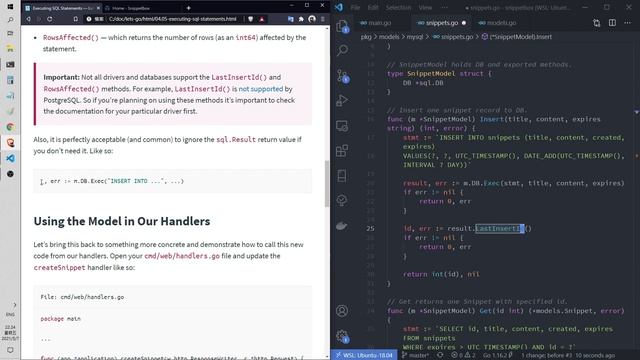Open the editor More Actions menu
The width and height of the screenshot is (640, 360).
[x=628, y=23]
